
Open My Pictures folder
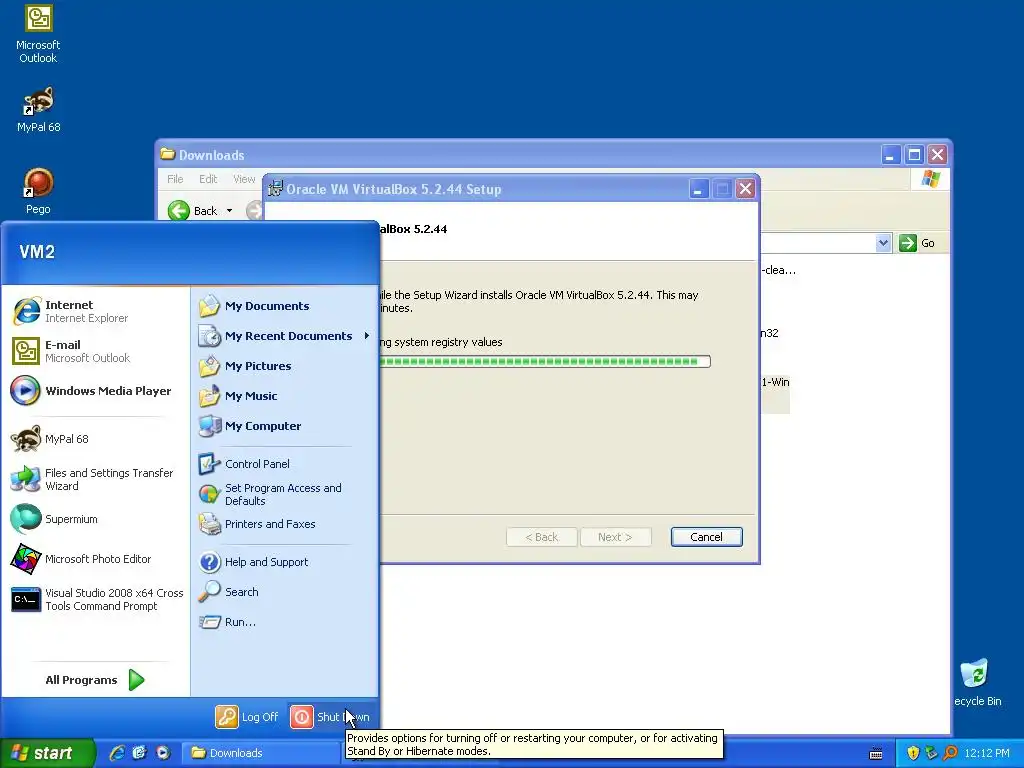285,366
